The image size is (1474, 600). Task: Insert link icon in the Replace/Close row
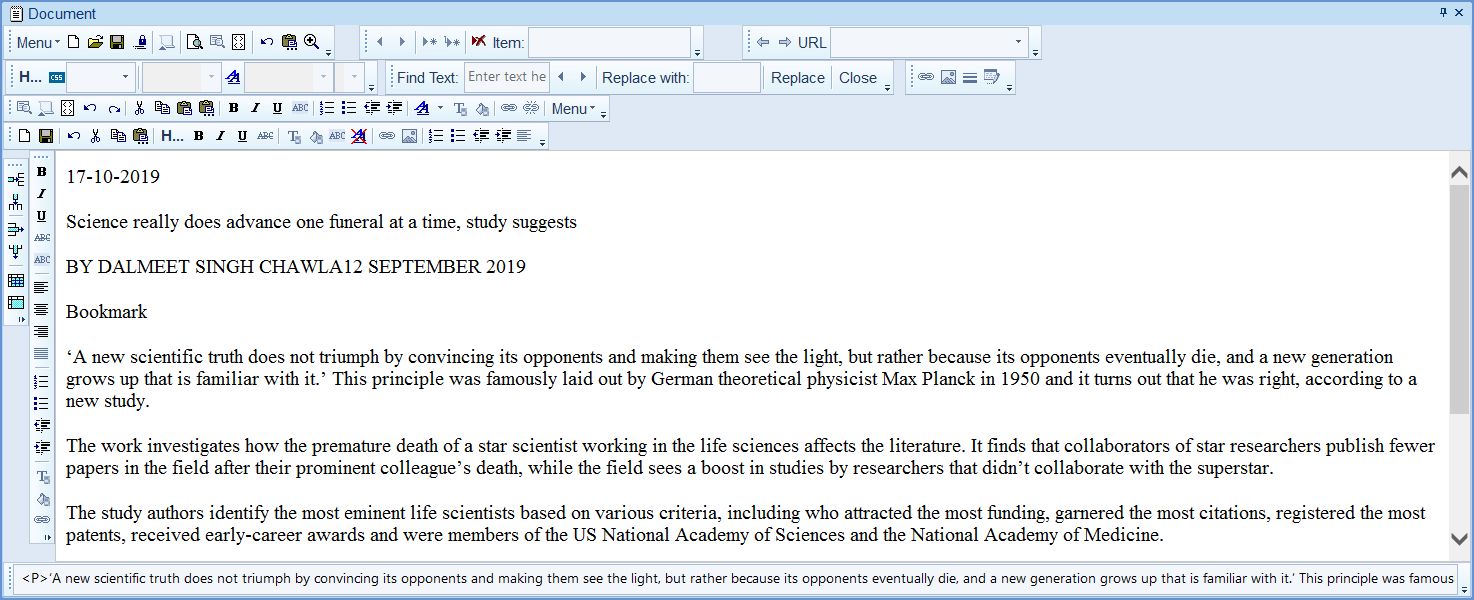pos(926,77)
